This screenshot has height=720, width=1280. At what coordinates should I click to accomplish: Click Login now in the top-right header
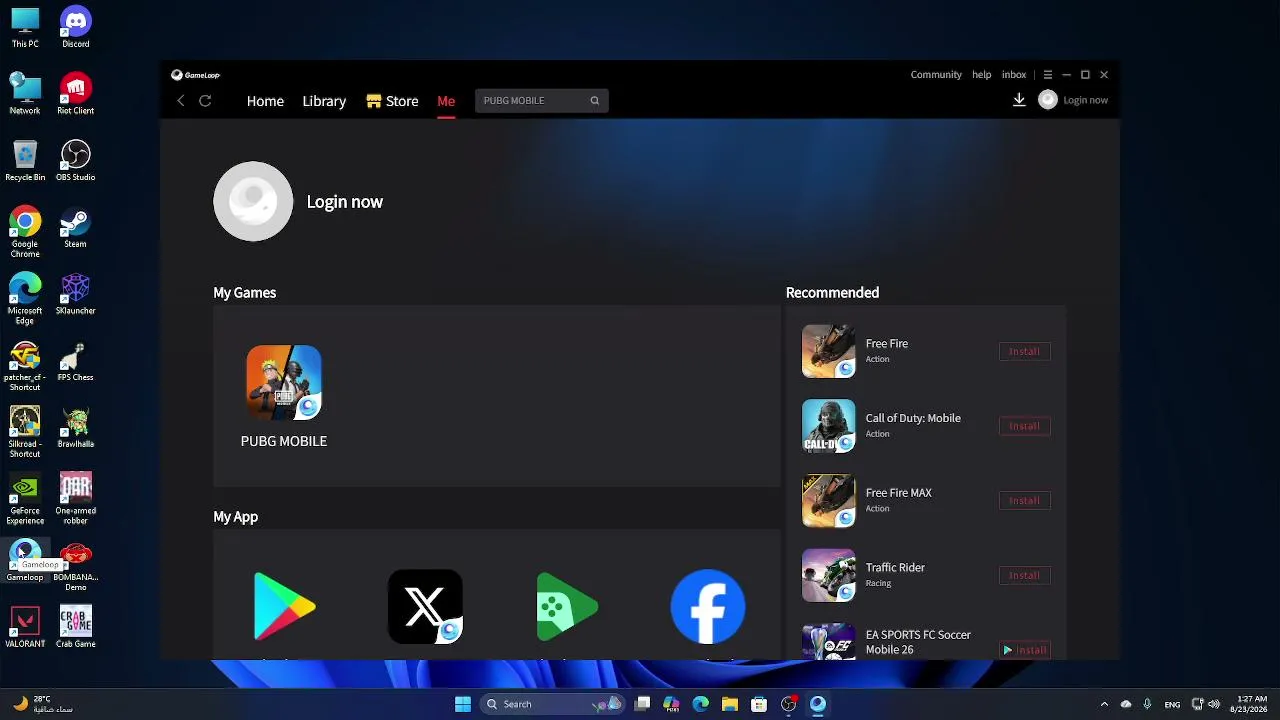click(x=1085, y=100)
